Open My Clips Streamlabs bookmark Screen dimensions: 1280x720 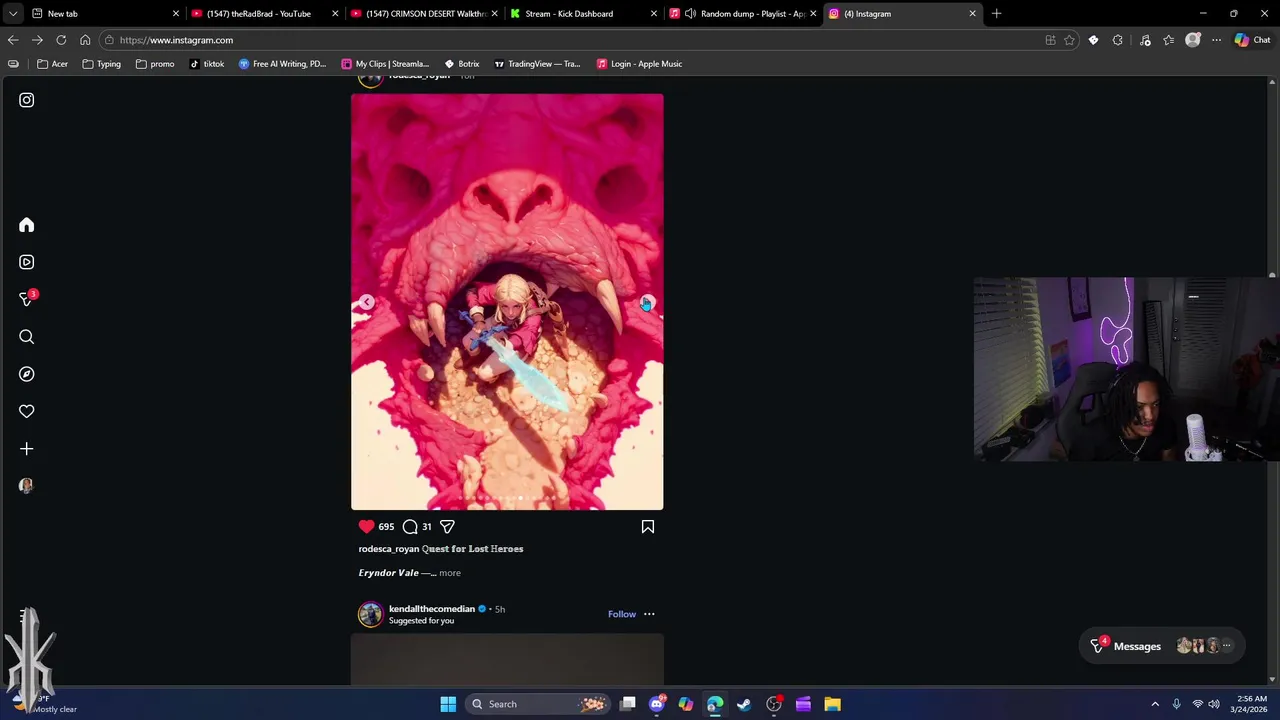click(385, 64)
